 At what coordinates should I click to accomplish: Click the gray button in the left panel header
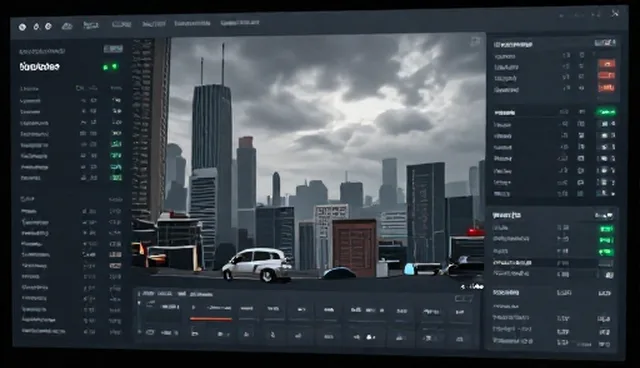click(113, 49)
